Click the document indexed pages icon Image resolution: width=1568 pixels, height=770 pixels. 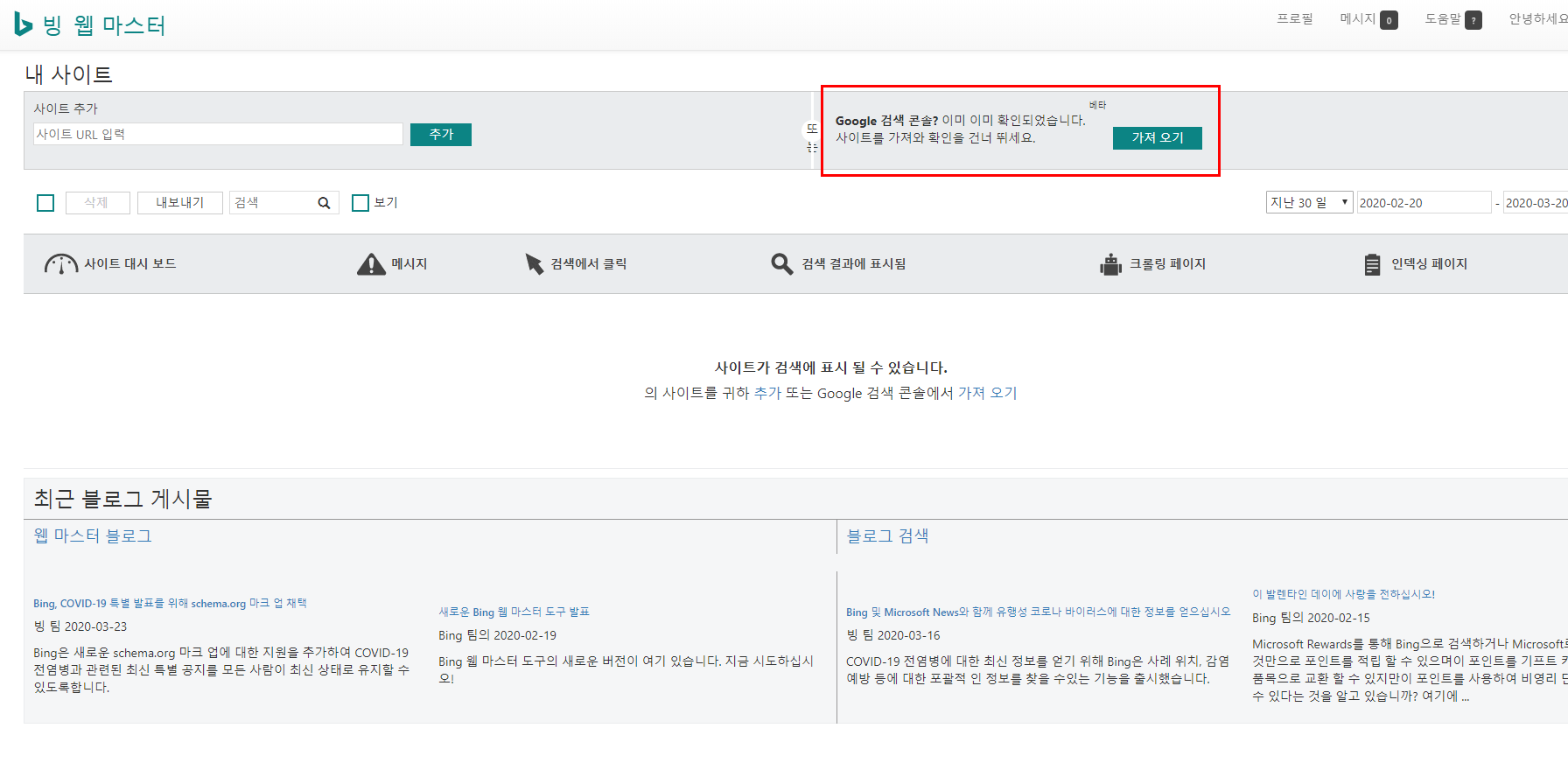[1372, 264]
